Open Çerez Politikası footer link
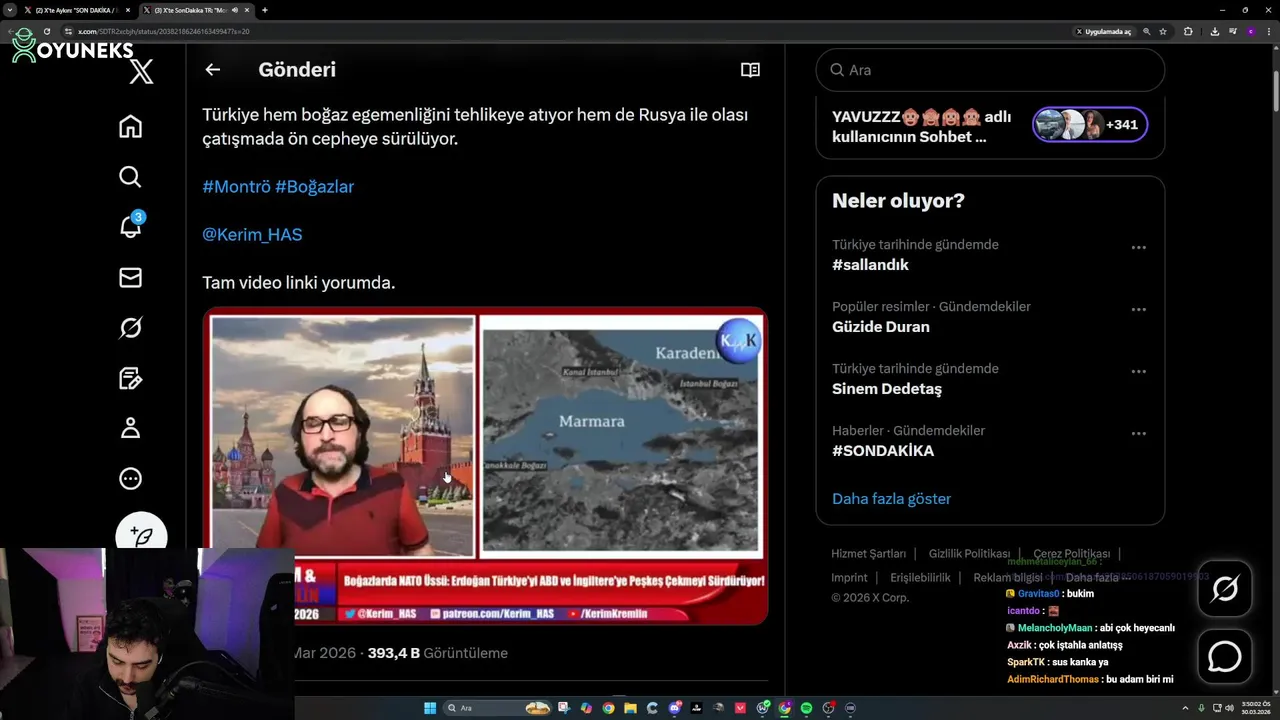Image resolution: width=1280 pixels, height=720 pixels. click(x=1071, y=553)
